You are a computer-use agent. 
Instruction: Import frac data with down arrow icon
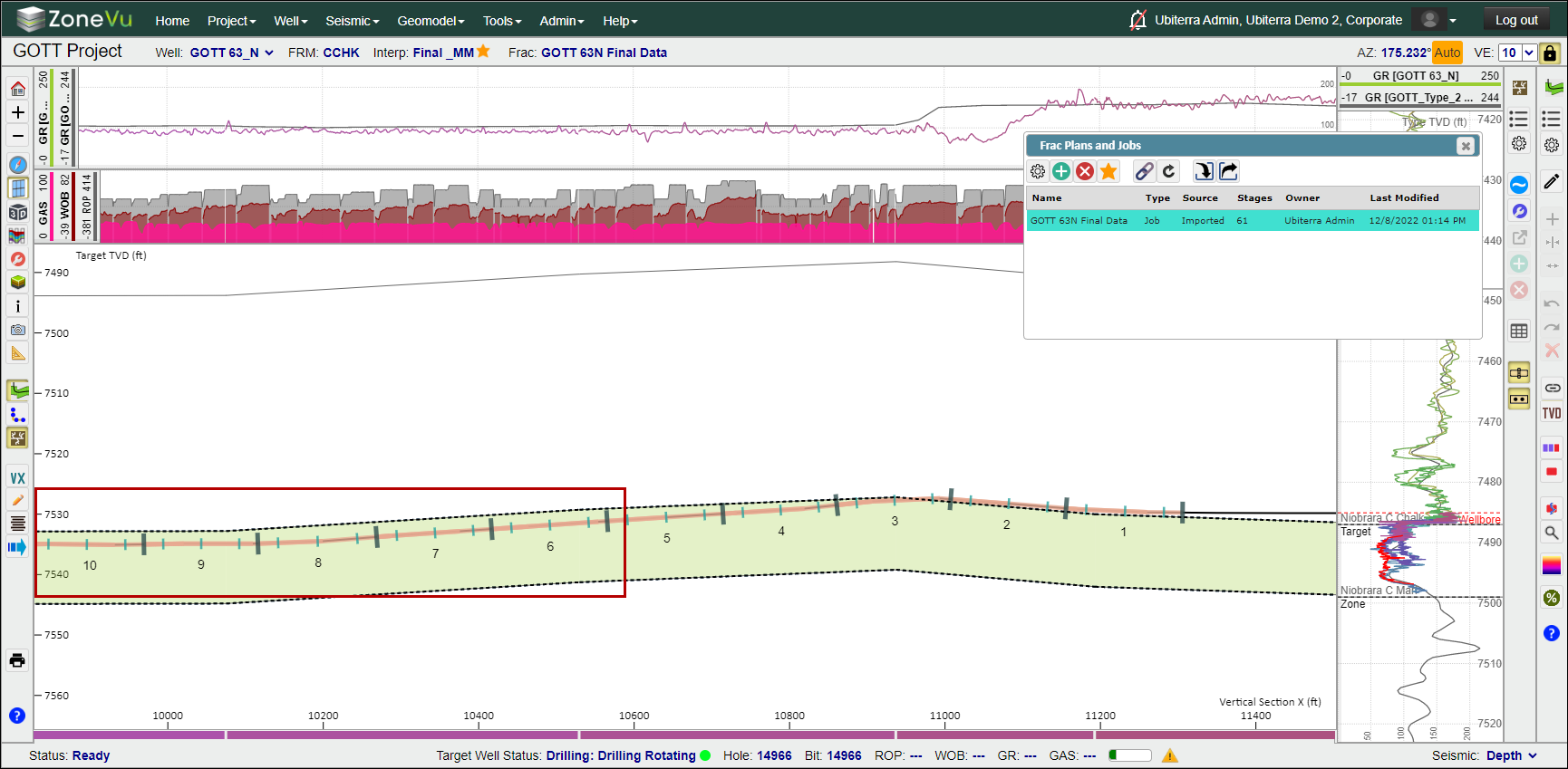(1204, 171)
